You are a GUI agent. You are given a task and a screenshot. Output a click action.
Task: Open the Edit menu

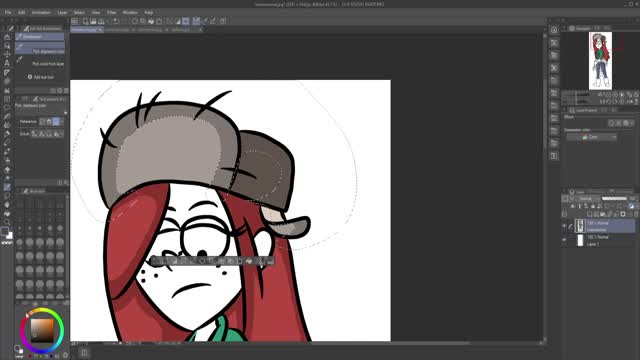(x=21, y=13)
